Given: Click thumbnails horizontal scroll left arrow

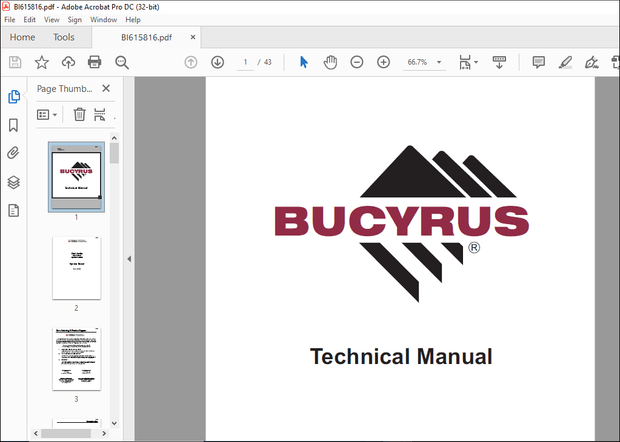Looking at the screenshot, I should click(x=36, y=433).
